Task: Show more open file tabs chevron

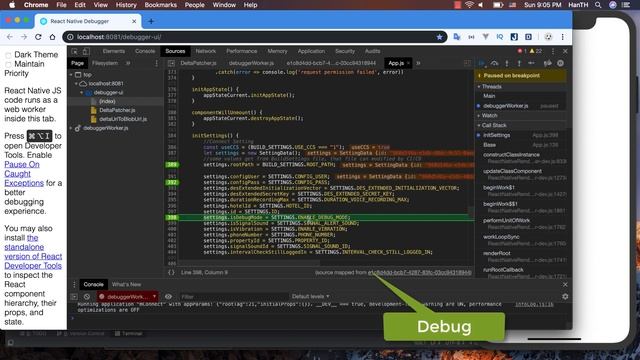Action: (x=418, y=63)
